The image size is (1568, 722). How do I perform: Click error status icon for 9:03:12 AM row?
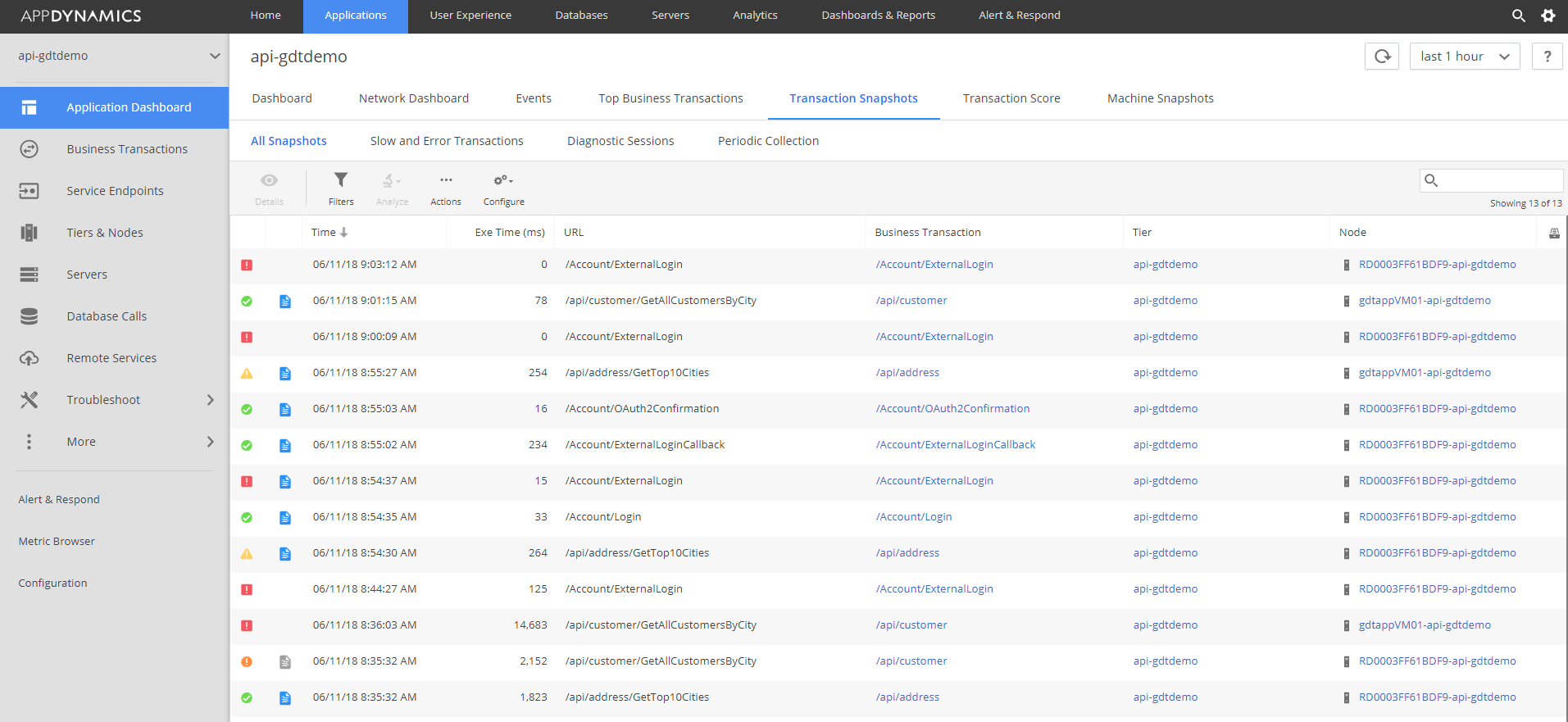point(247,265)
